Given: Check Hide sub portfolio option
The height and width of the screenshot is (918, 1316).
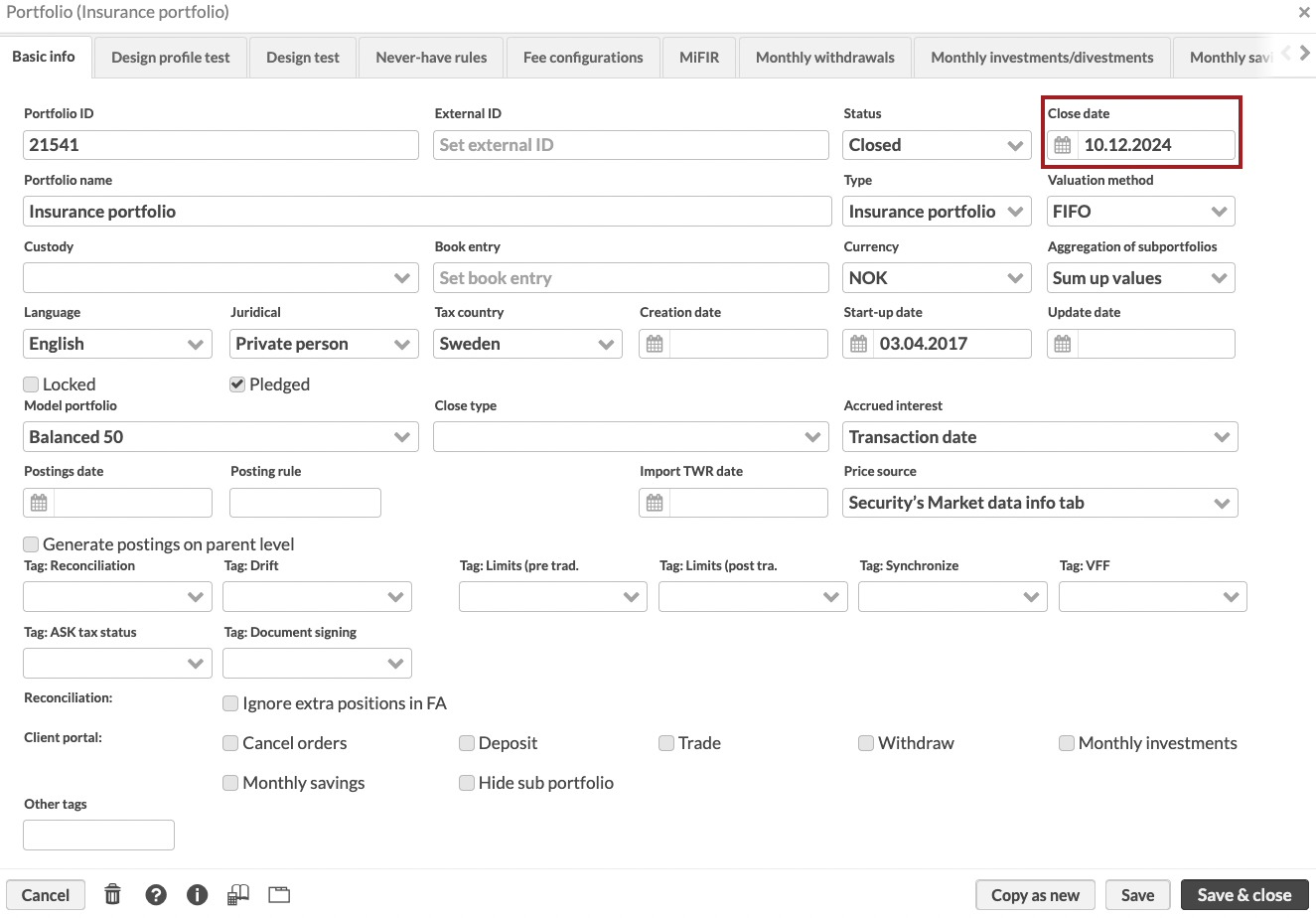Looking at the screenshot, I should tap(467, 783).
